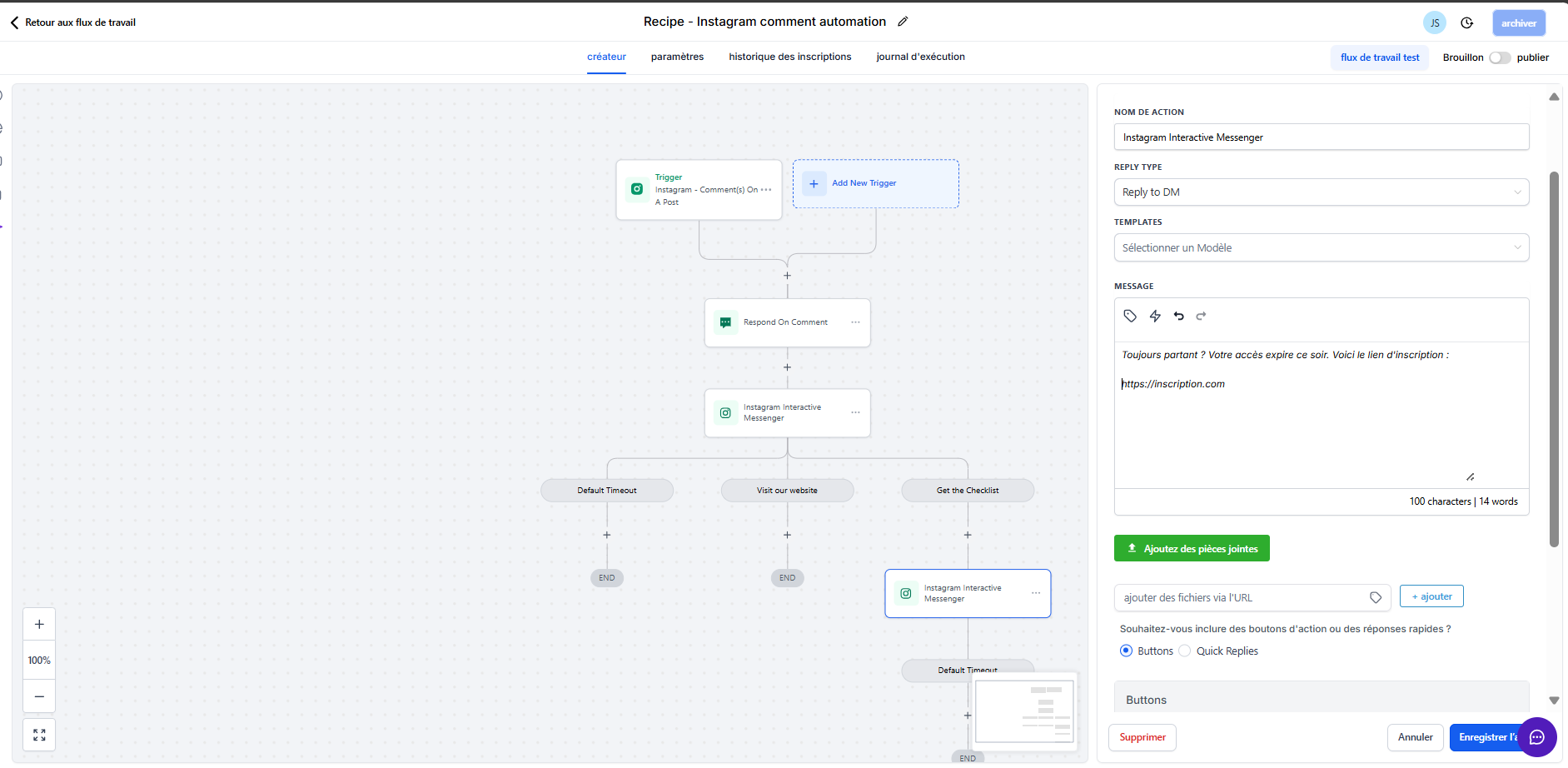Click the pencil icon to rename the recipe

(x=903, y=21)
